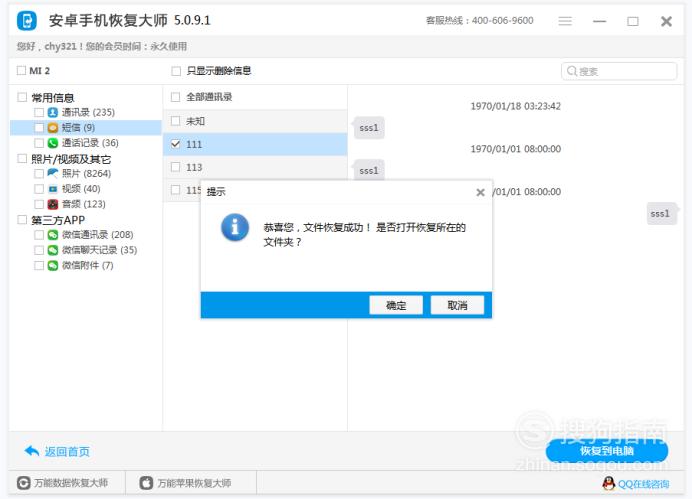Click the 恢复到电脑 button
This screenshot has width=692, height=499.
click(x=607, y=451)
